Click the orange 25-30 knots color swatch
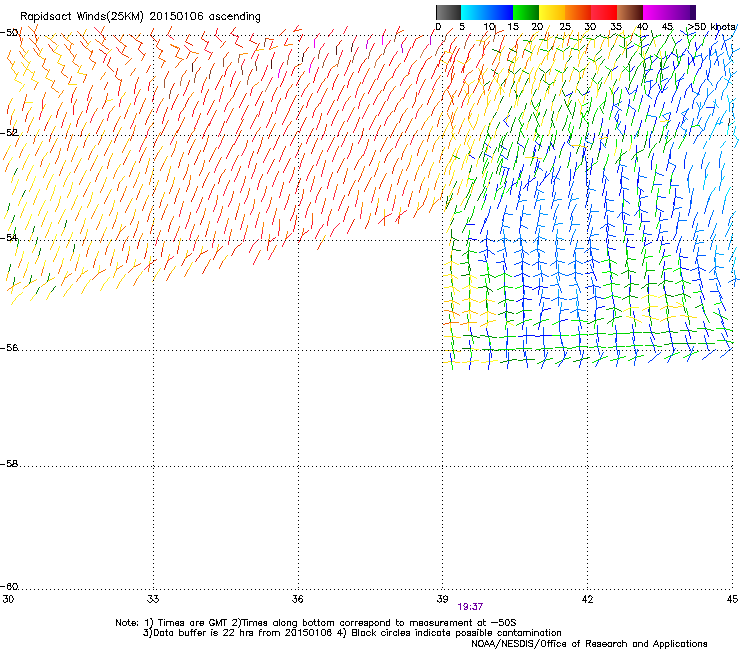 point(578,12)
